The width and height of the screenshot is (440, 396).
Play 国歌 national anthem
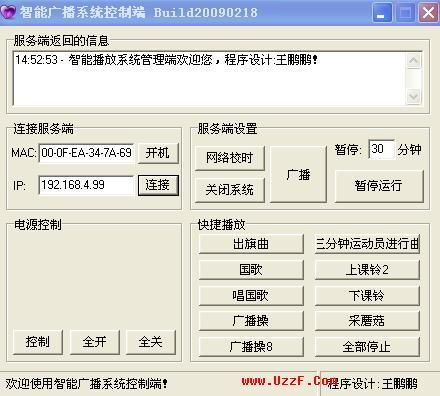pos(251,269)
